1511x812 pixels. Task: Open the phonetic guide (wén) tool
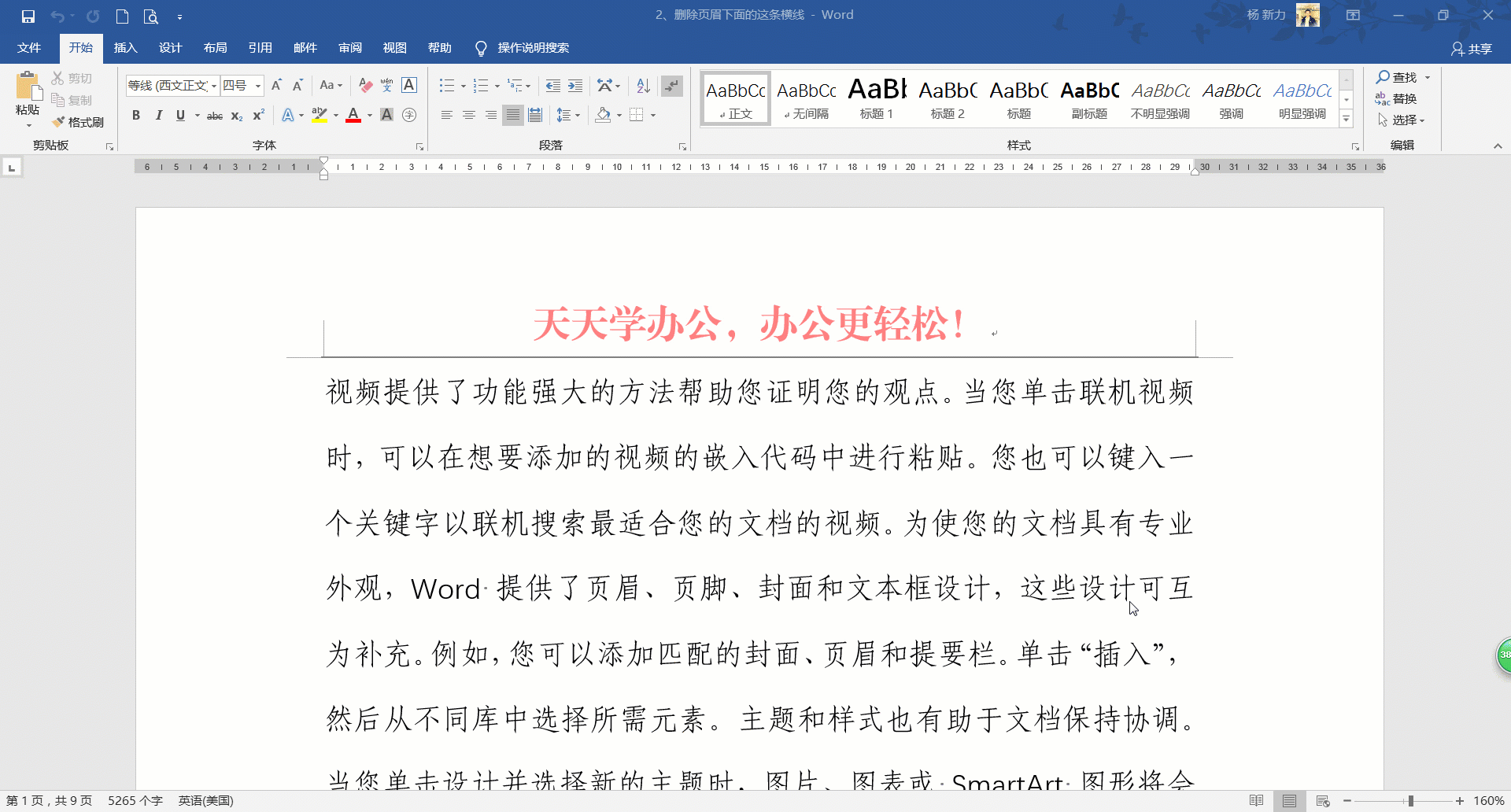[x=386, y=85]
